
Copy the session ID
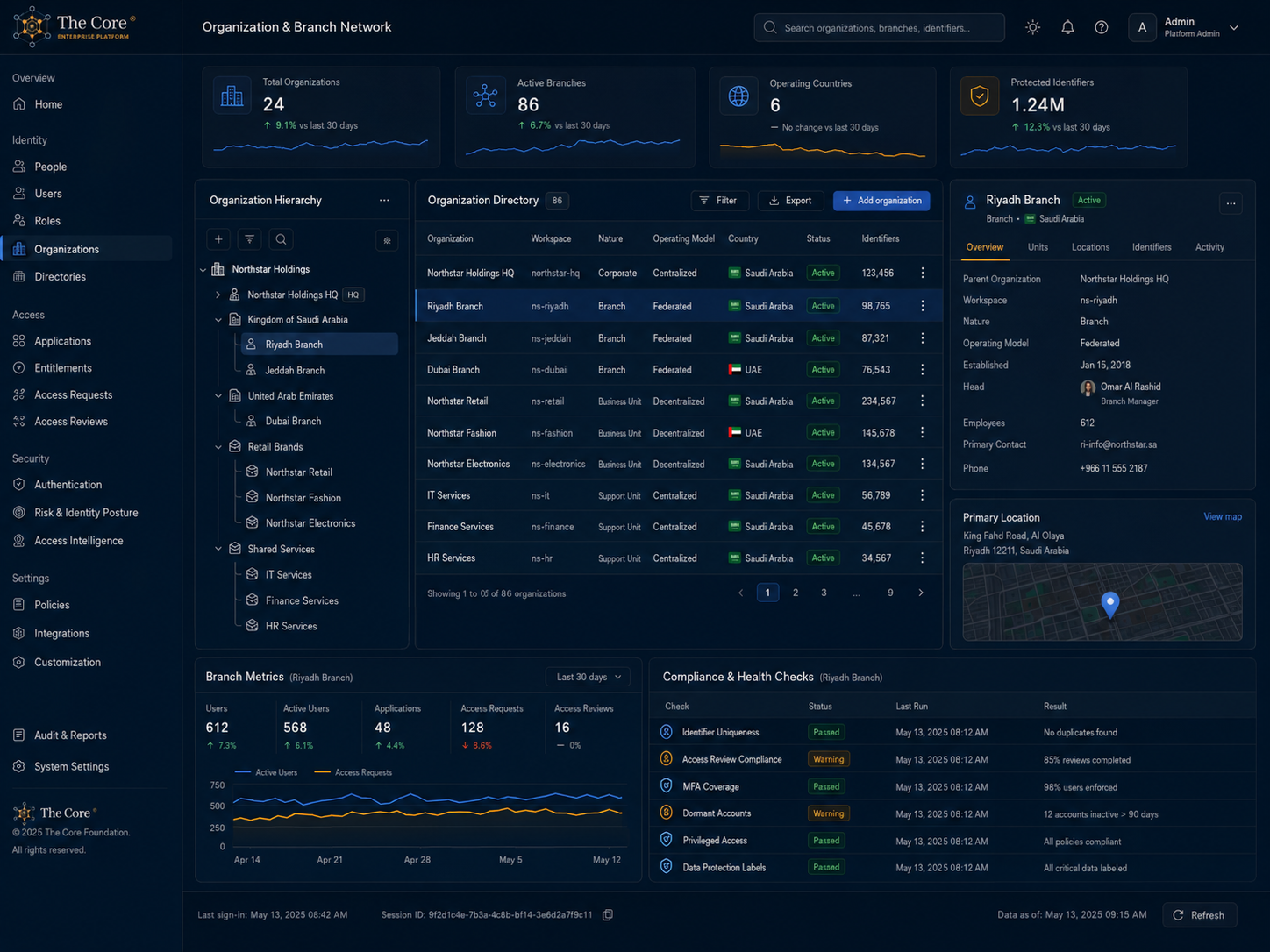pos(607,914)
